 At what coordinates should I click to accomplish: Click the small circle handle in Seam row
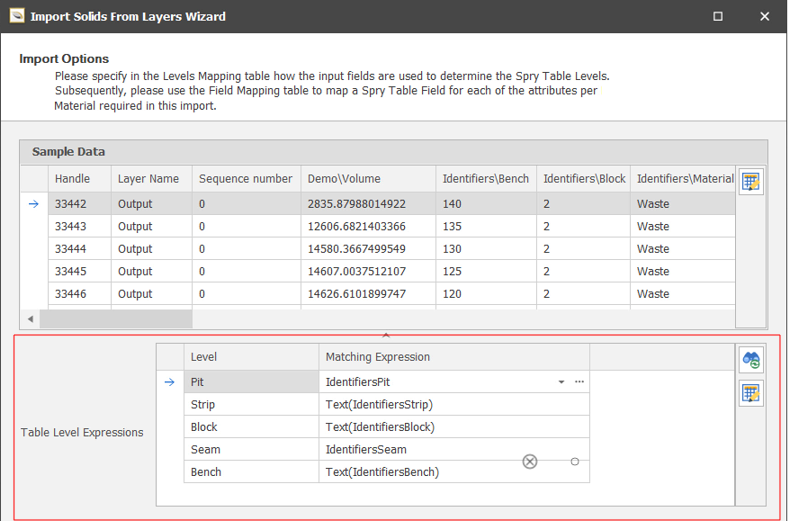(574, 461)
